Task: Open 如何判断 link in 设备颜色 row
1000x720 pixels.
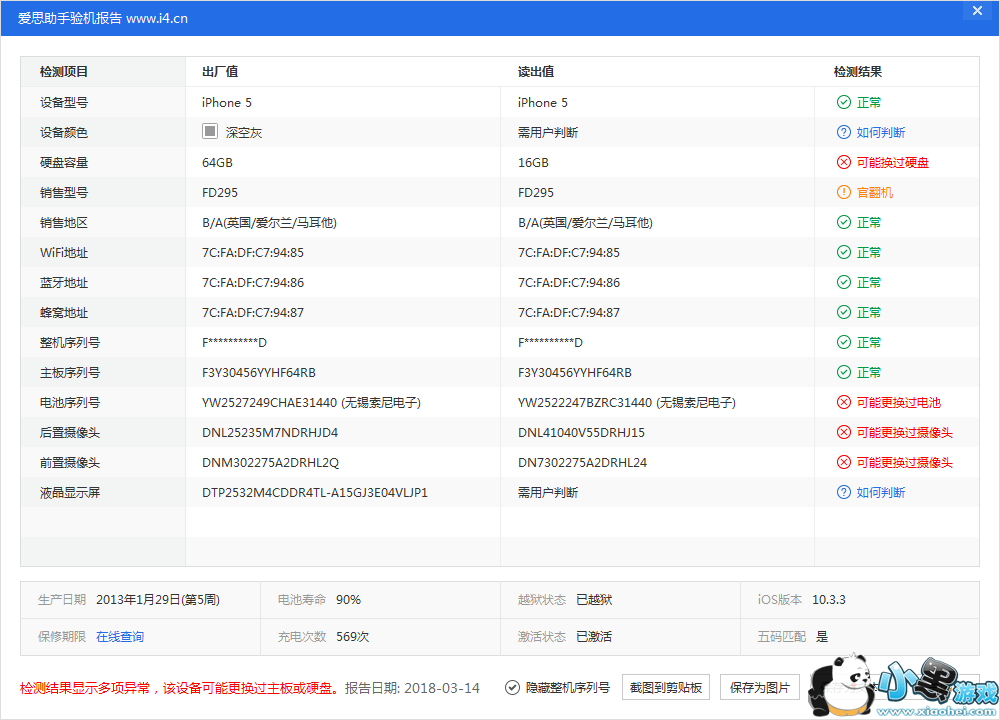Action: click(881, 132)
